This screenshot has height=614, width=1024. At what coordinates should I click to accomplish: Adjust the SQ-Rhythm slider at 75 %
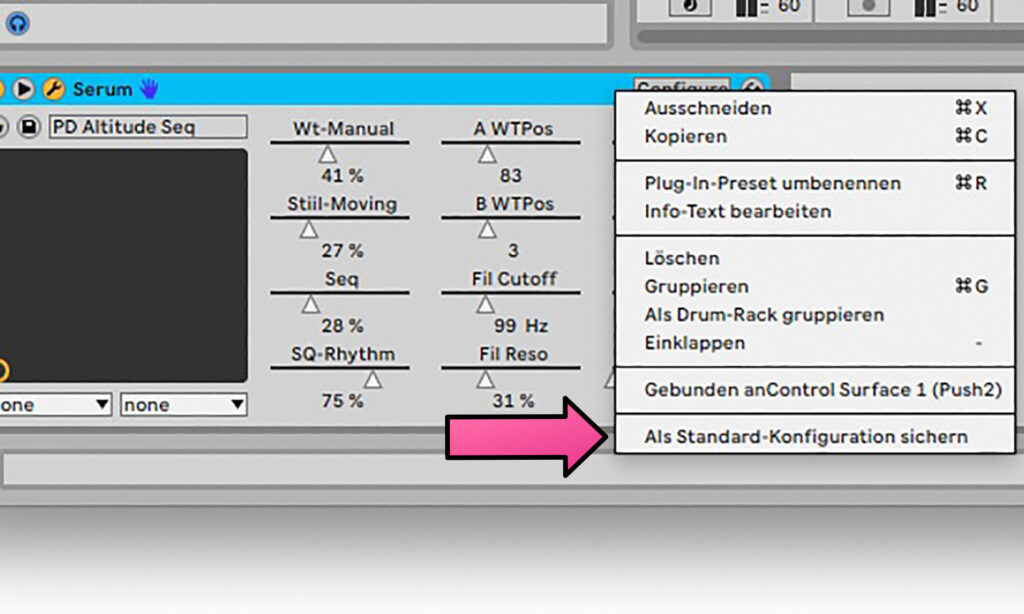click(x=373, y=380)
